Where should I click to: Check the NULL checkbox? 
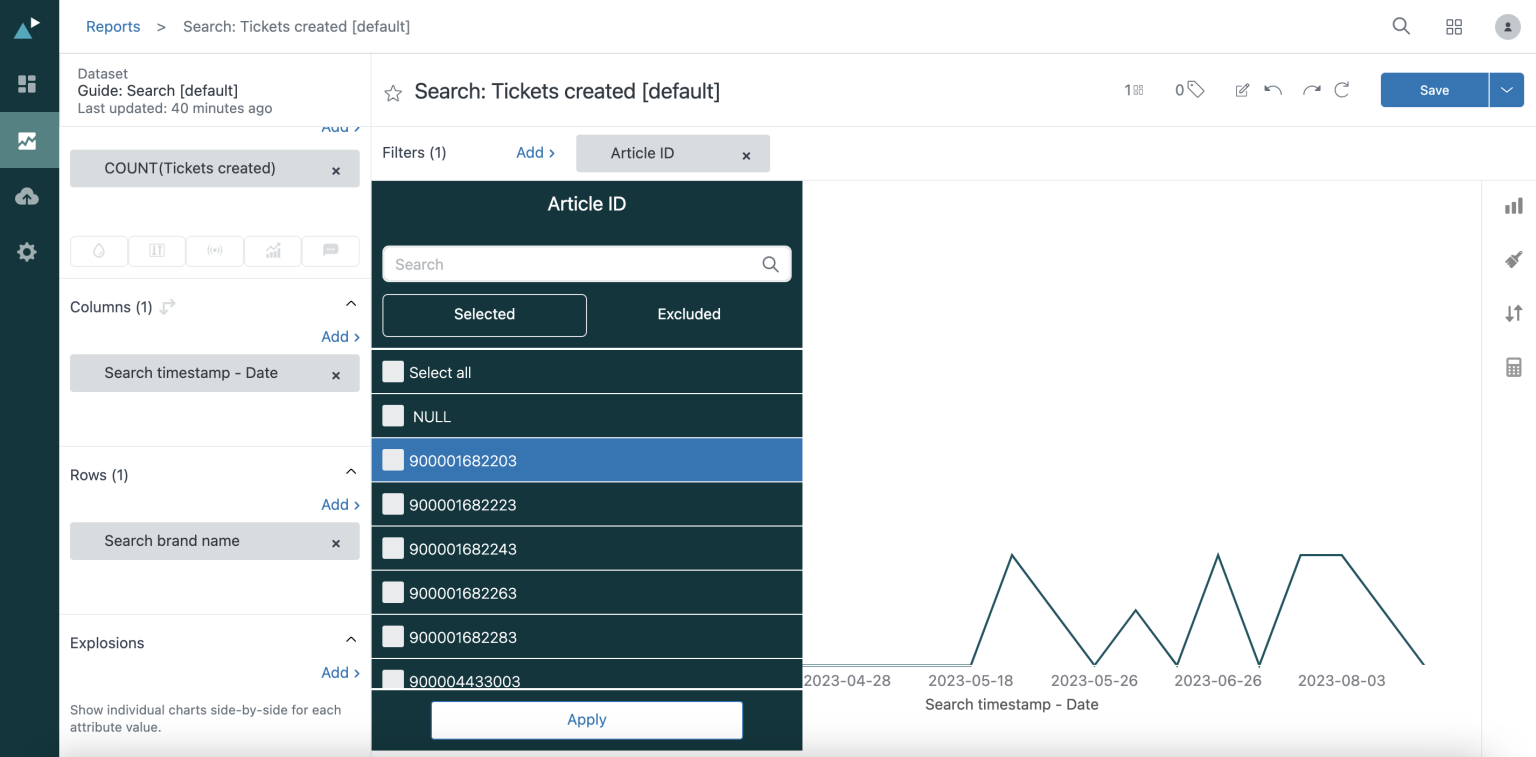click(x=393, y=416)
